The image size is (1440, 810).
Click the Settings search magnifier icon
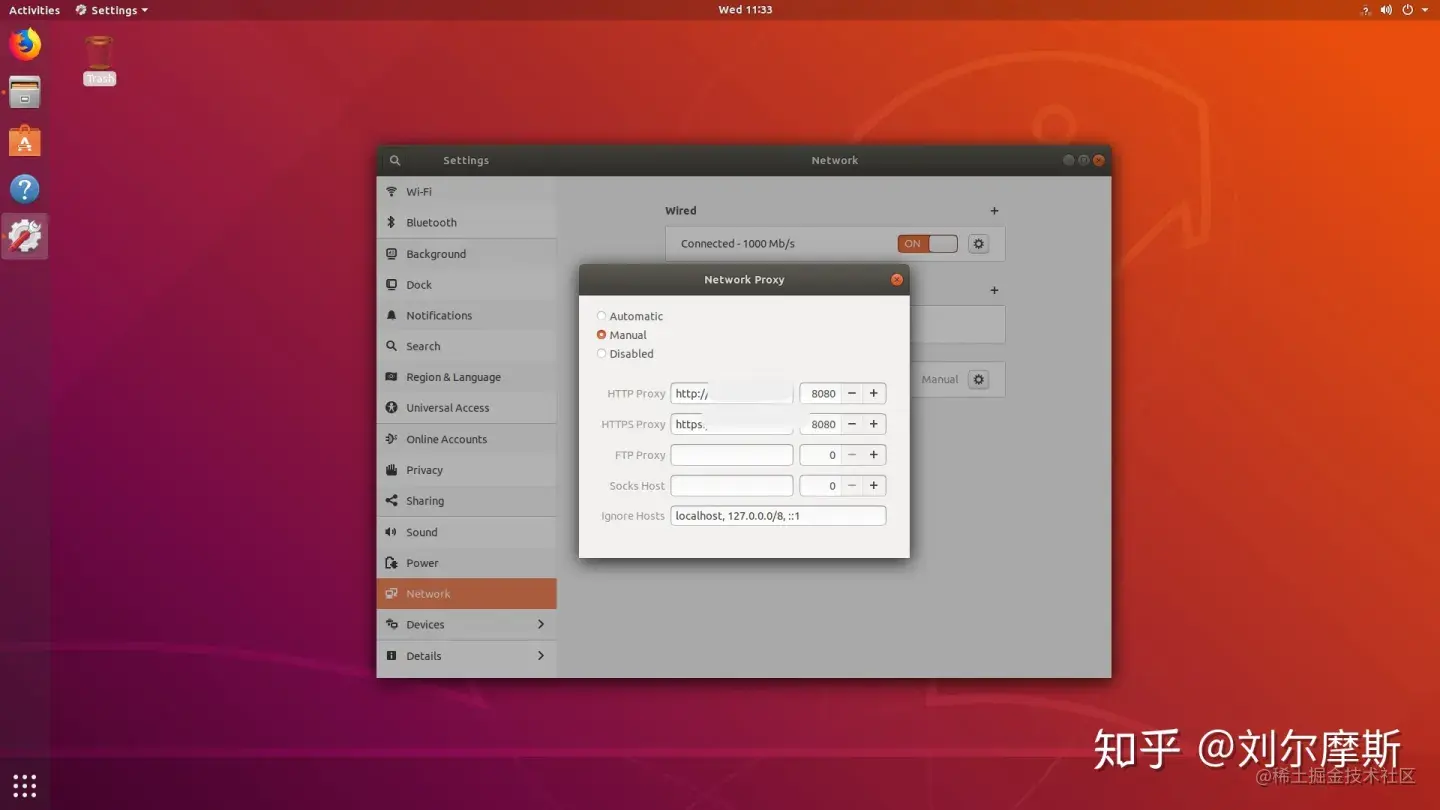[x=395, y=160]
